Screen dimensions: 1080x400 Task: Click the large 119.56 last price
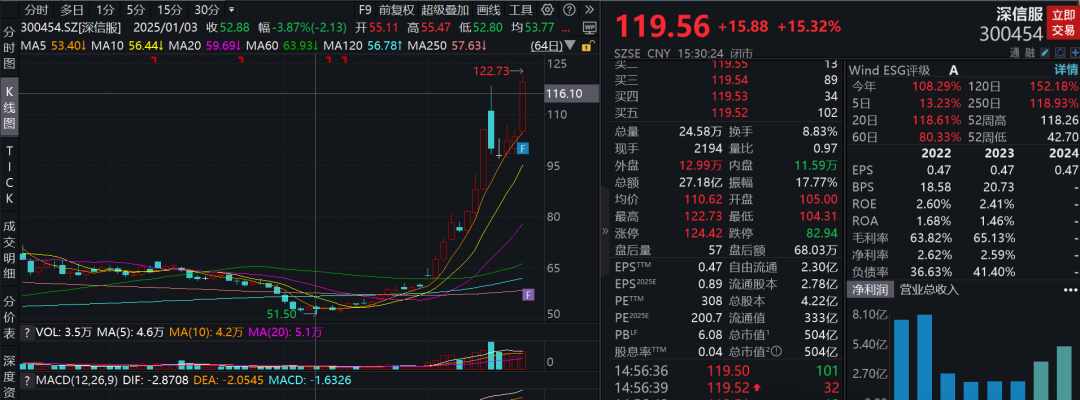click(663, 26)
